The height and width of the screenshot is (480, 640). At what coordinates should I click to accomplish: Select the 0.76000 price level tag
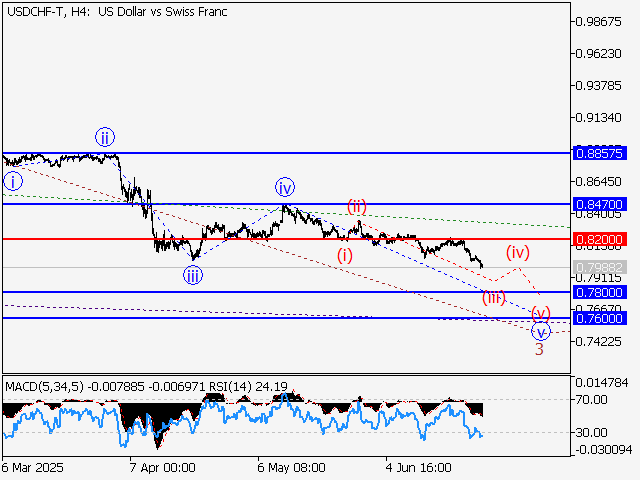click(x=600, y=318)
